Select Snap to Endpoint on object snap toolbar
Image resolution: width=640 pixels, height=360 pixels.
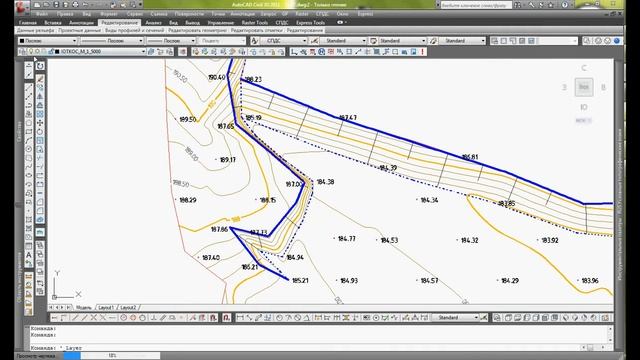click(x=74, y=318)
